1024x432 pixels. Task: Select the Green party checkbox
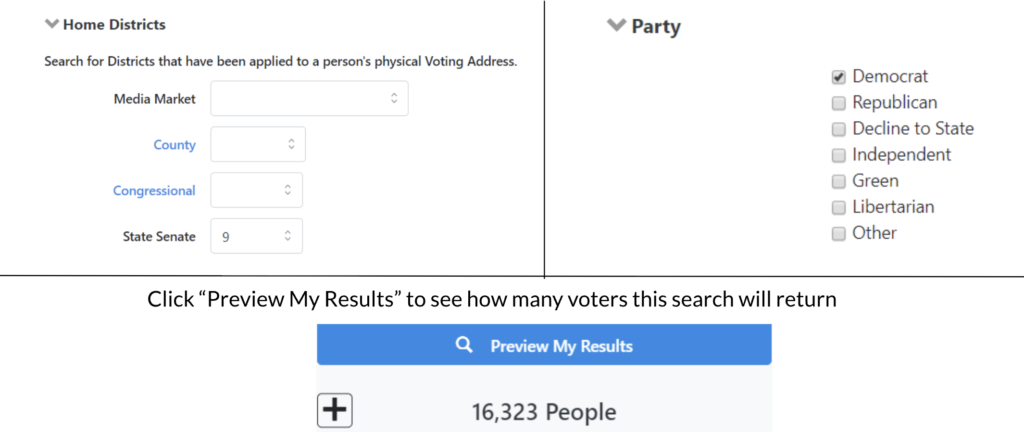coord(839,181)
